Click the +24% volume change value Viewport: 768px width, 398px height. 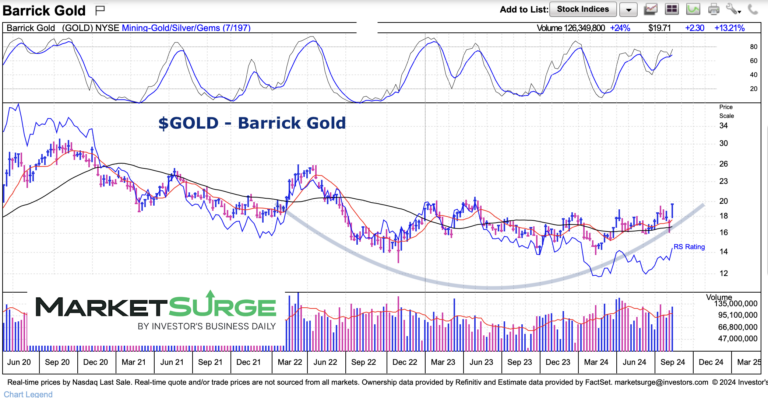click(620, 28)
